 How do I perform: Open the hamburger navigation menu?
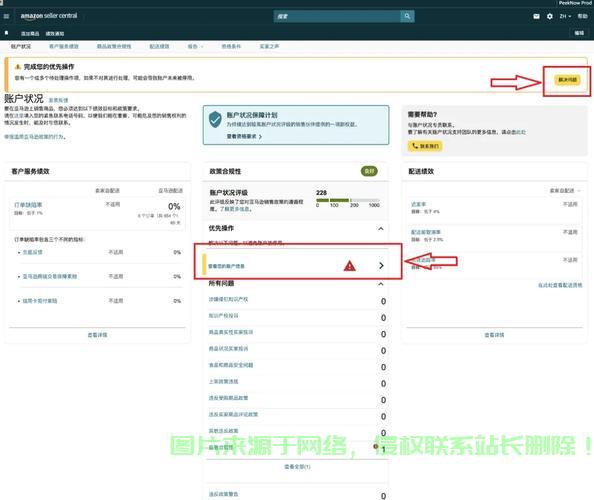point(6,16)
